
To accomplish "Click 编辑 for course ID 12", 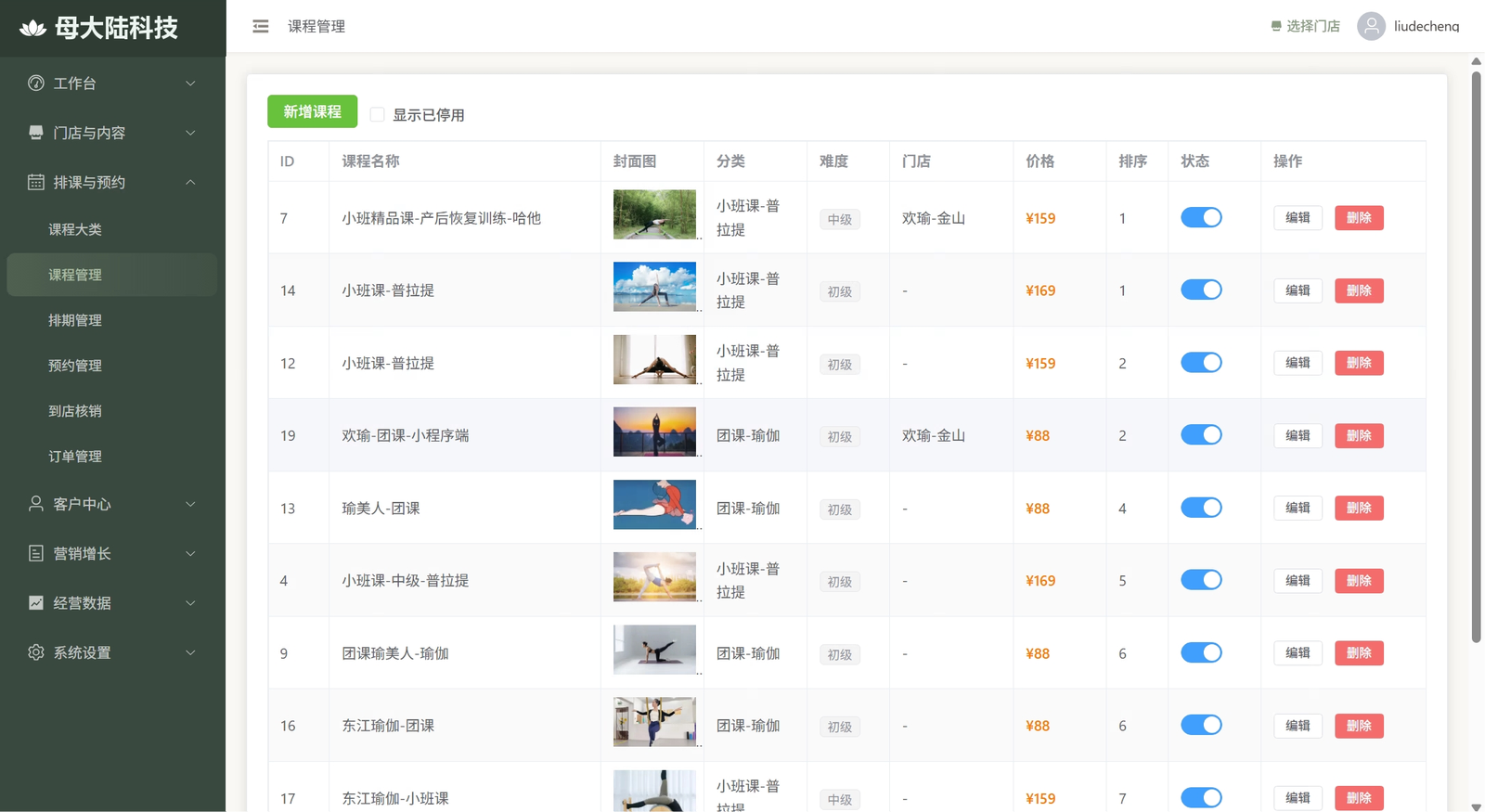I will [1298, 363].
